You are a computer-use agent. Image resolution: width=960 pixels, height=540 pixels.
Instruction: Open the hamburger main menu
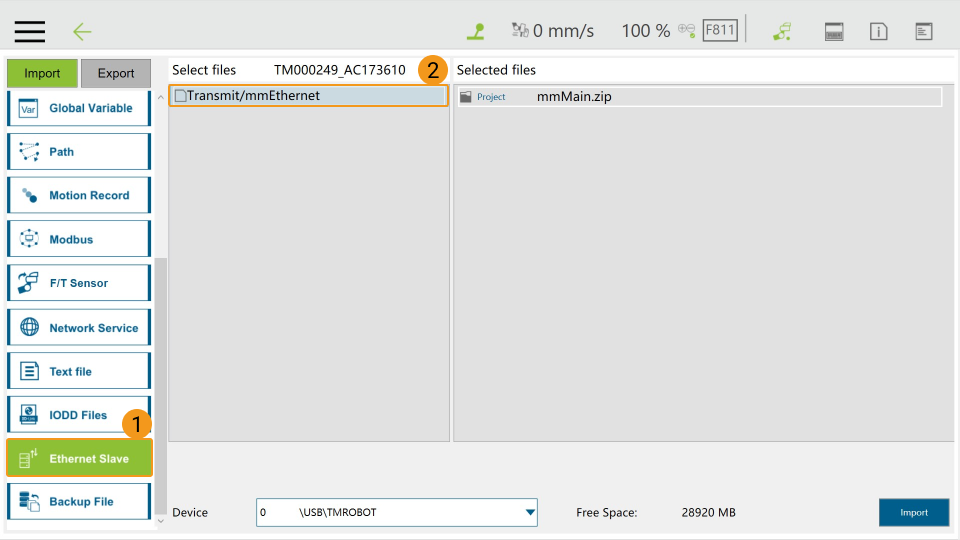coord(30,31)
